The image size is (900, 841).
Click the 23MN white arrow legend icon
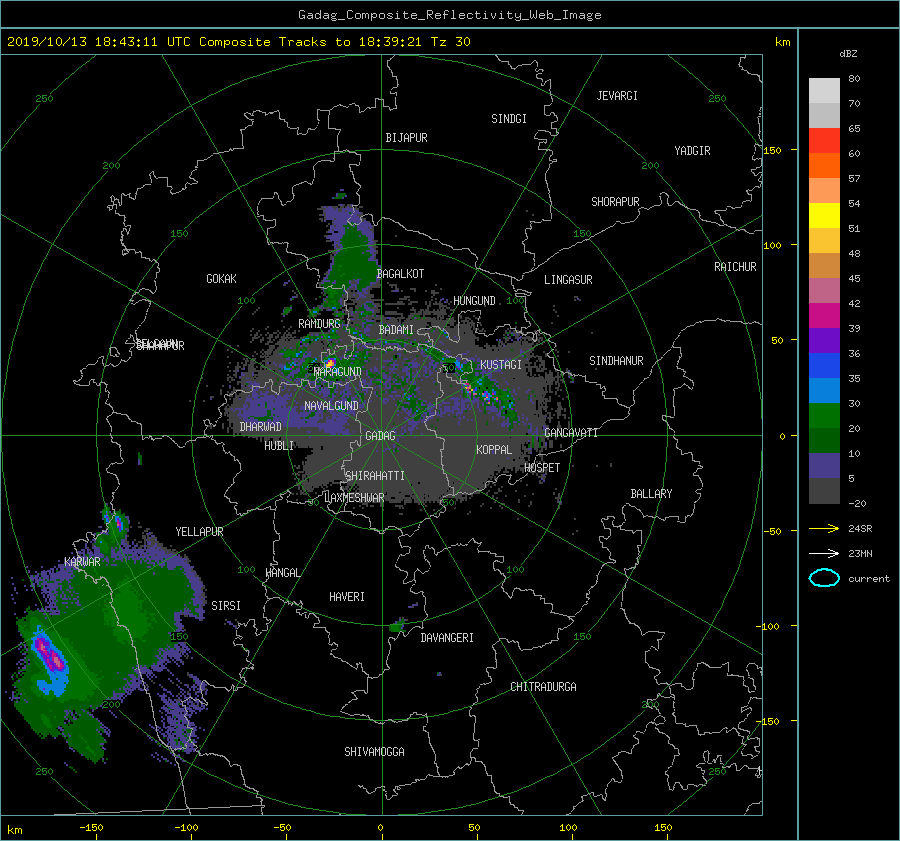pos(824,553)
